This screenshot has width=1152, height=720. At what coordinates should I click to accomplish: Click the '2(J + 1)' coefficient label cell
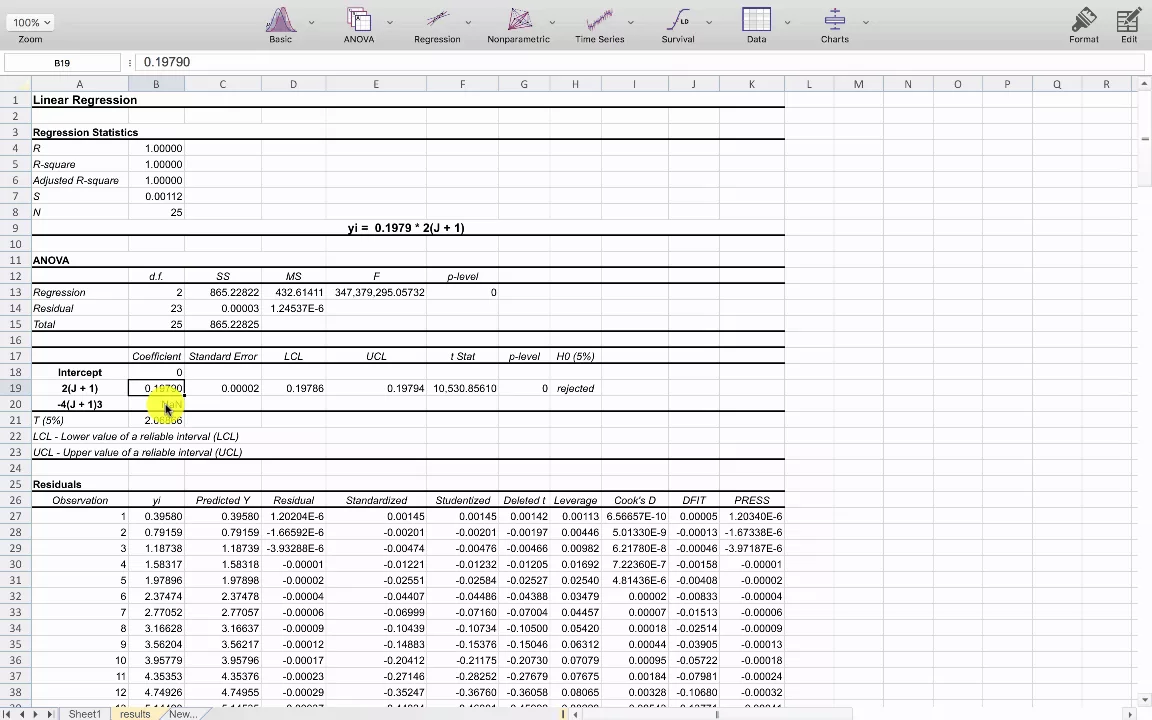click(79, 388)
